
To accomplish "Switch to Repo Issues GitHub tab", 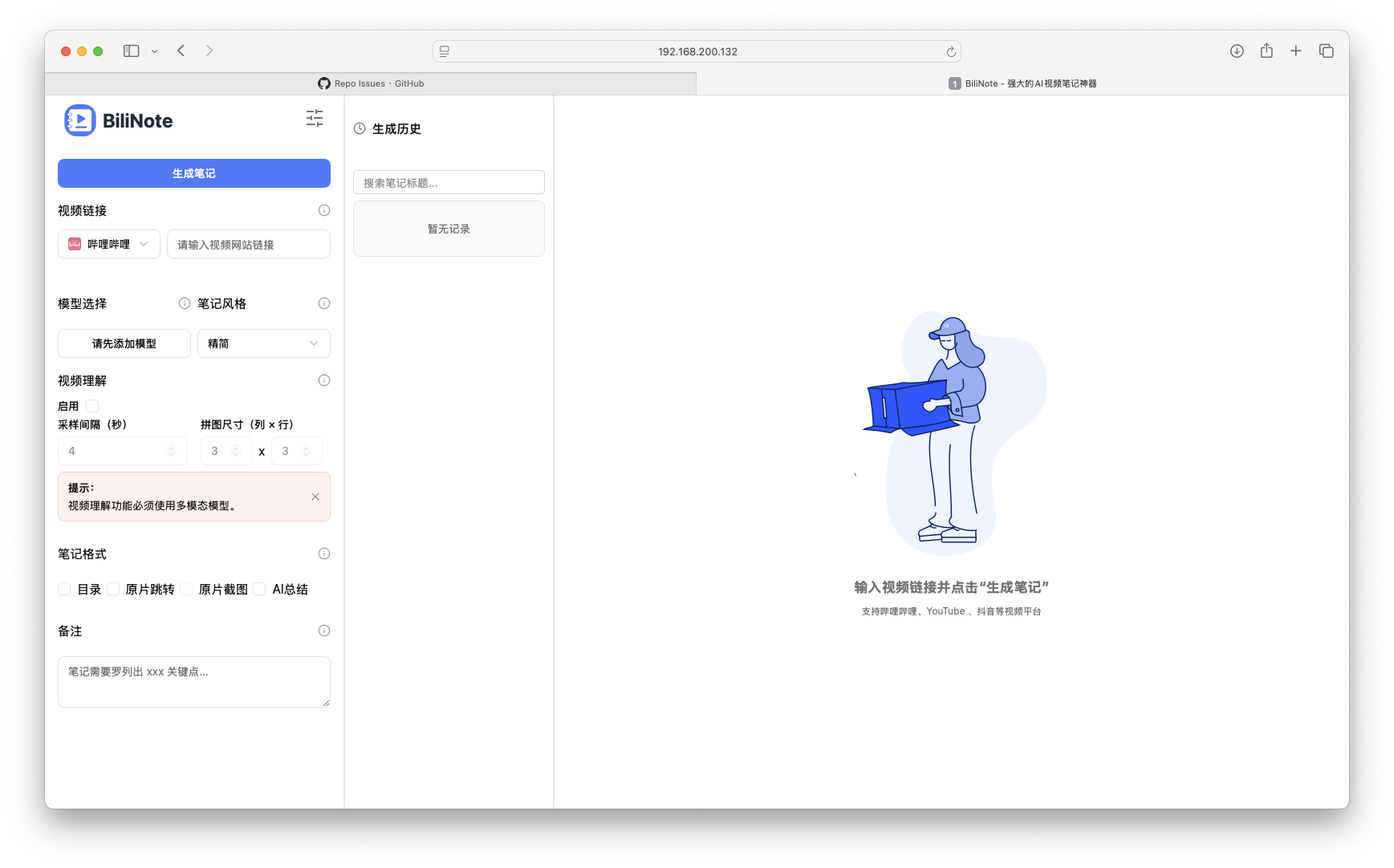I will coord(371,83).
